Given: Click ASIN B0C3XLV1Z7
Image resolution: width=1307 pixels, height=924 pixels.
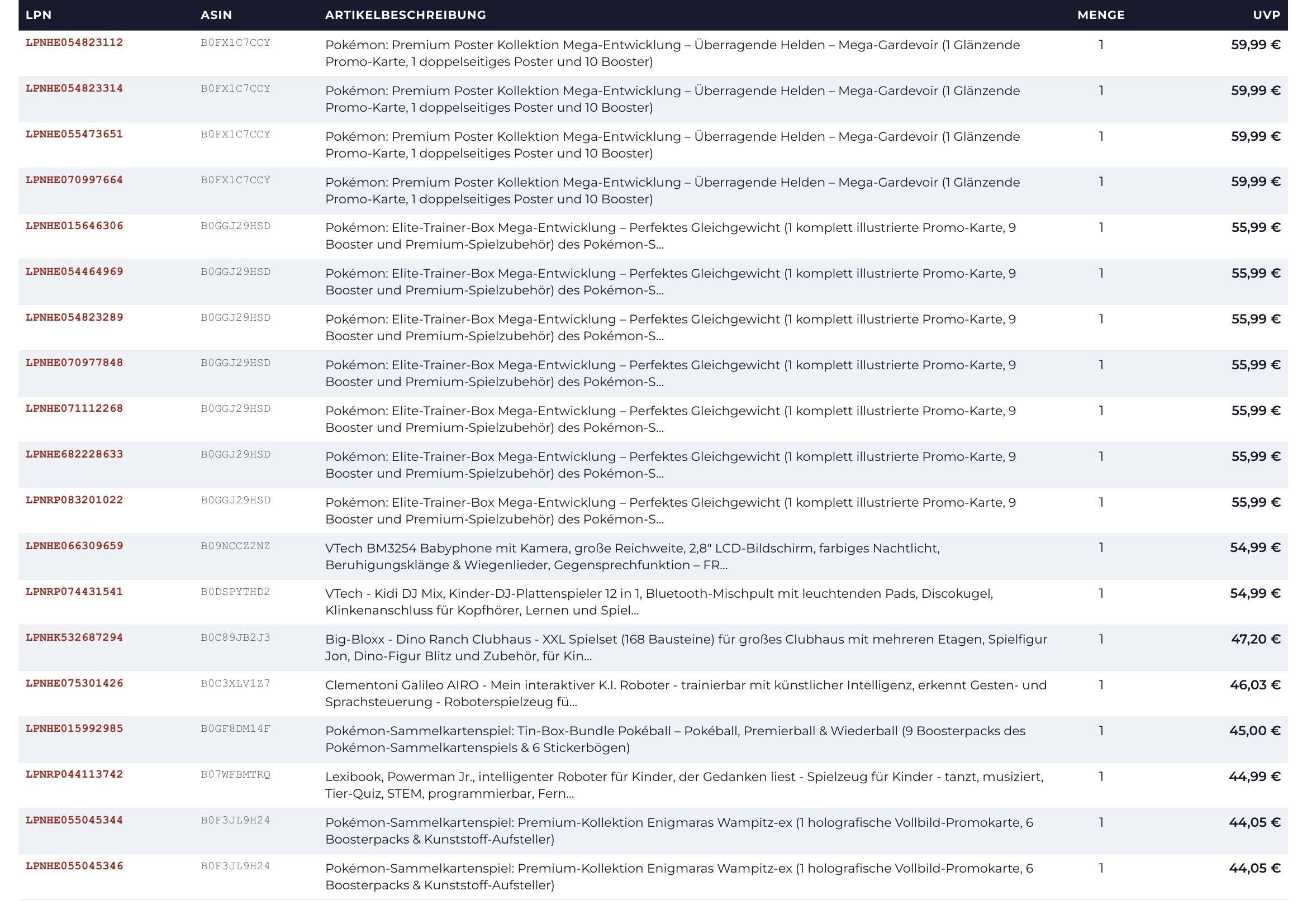Looking at the screenshot, I should coord(235,683).
